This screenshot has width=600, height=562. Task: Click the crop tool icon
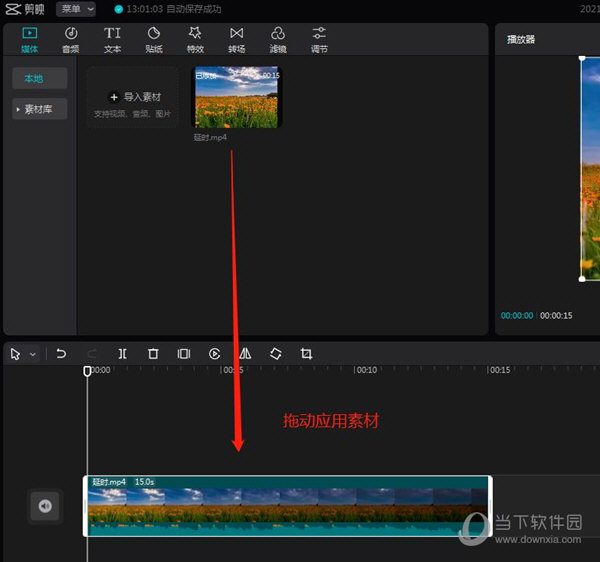coord(306,353)
